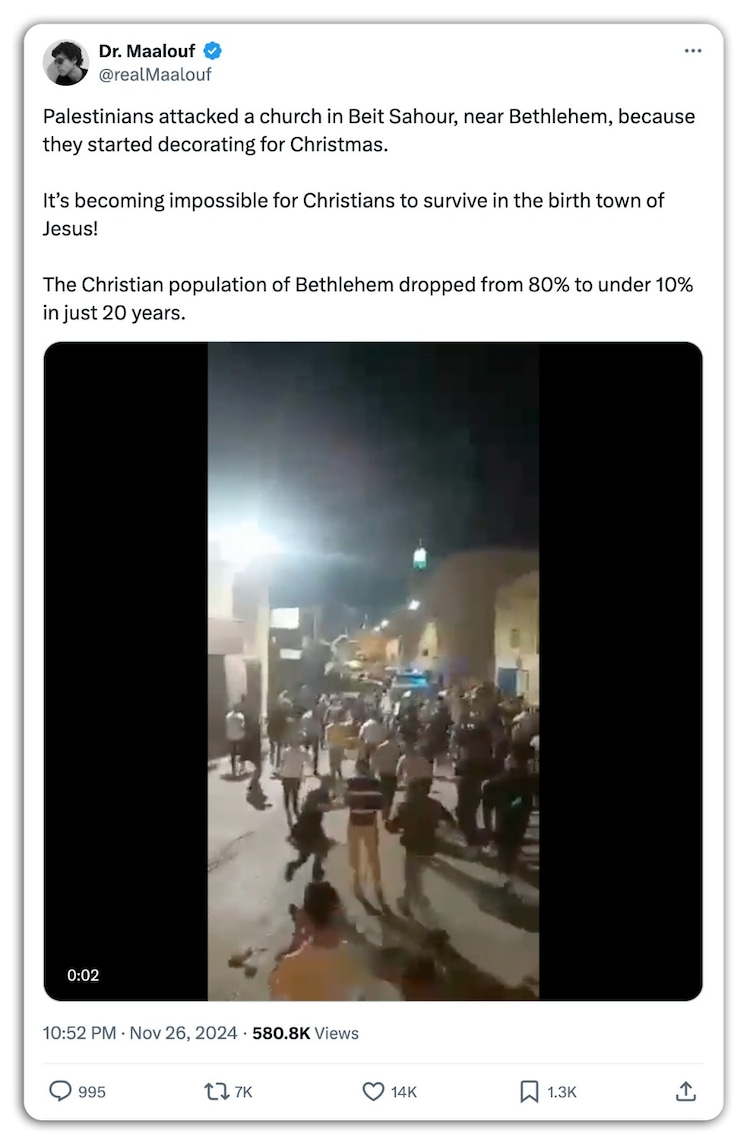750x1146 pixels.
Task: Click the 580.8K Views label
Action: (306, 1033)
